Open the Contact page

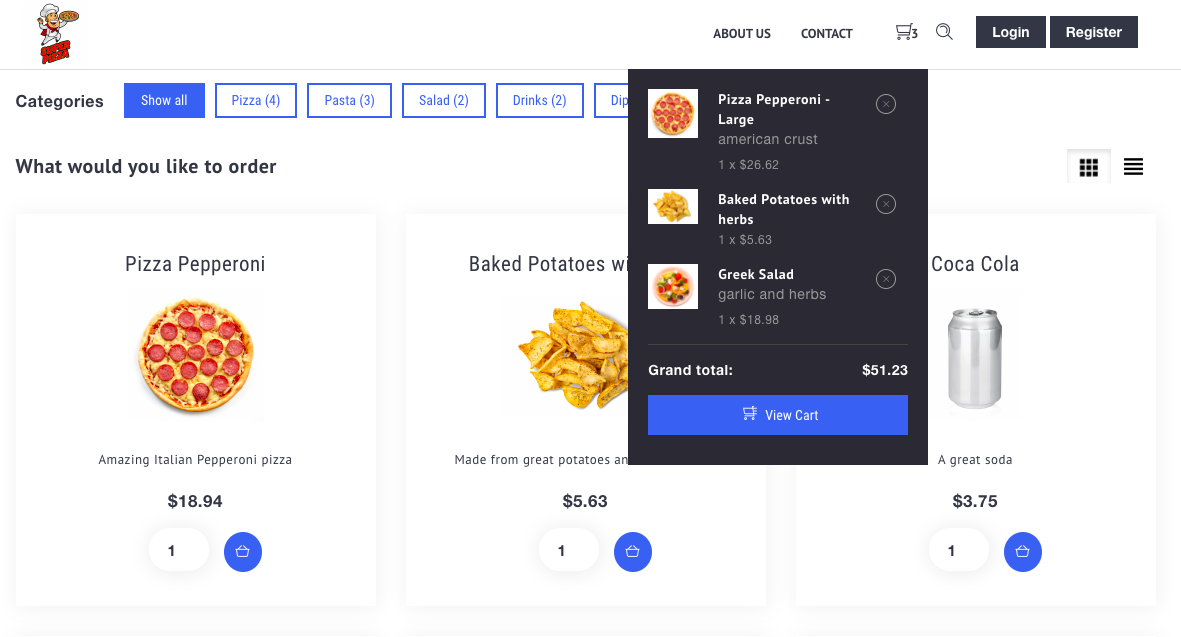pyautogui.click(x=826, y=34)
